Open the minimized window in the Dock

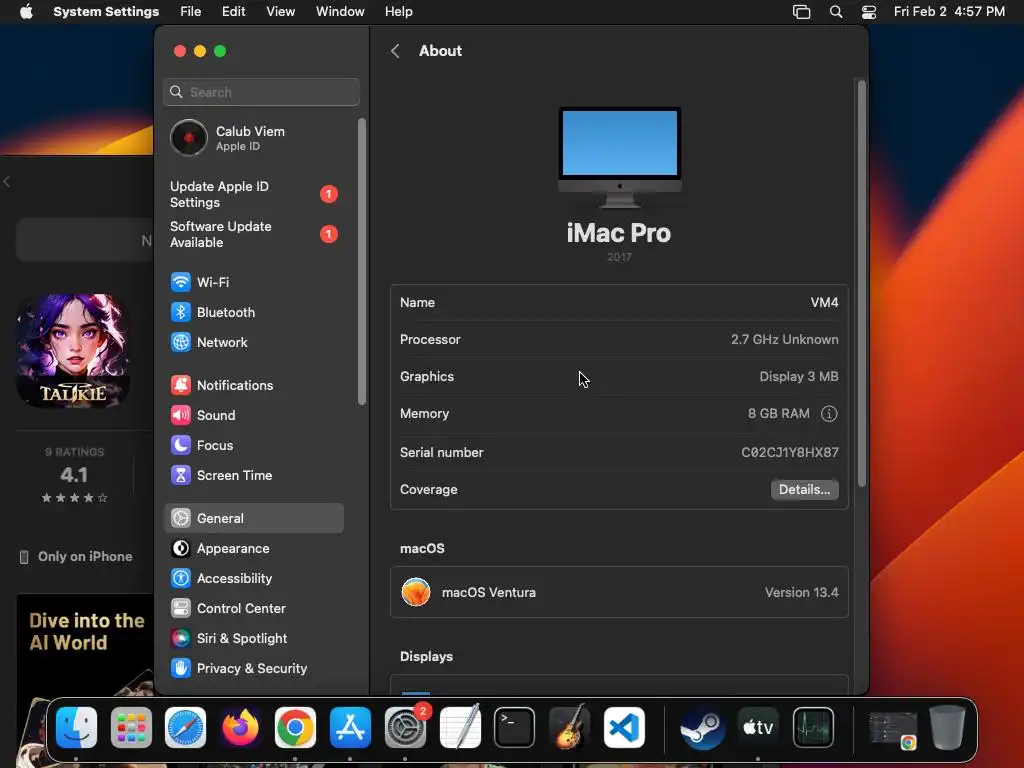pos(893,728)
